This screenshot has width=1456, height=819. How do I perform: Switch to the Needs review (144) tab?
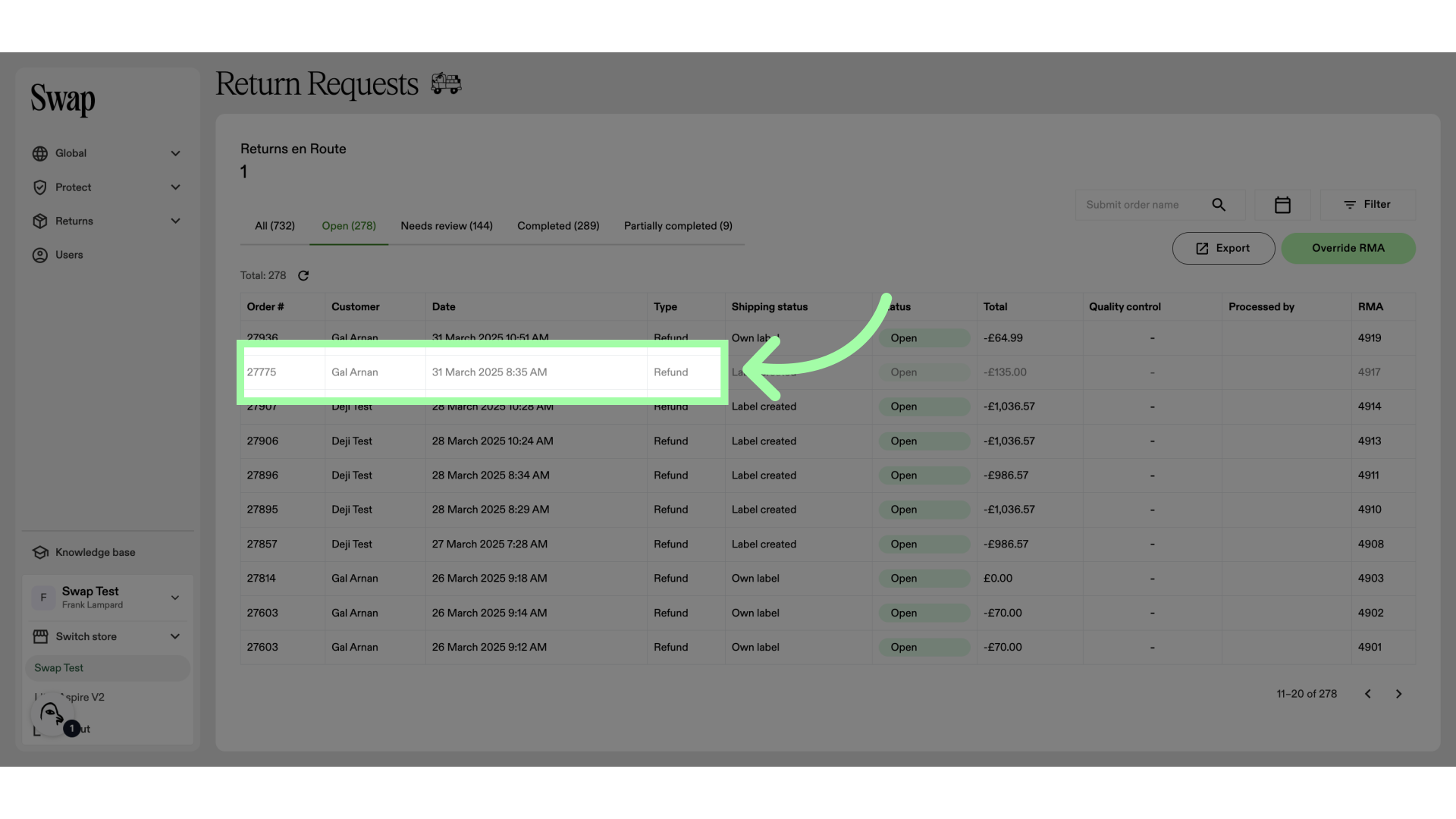click(447, 226)
